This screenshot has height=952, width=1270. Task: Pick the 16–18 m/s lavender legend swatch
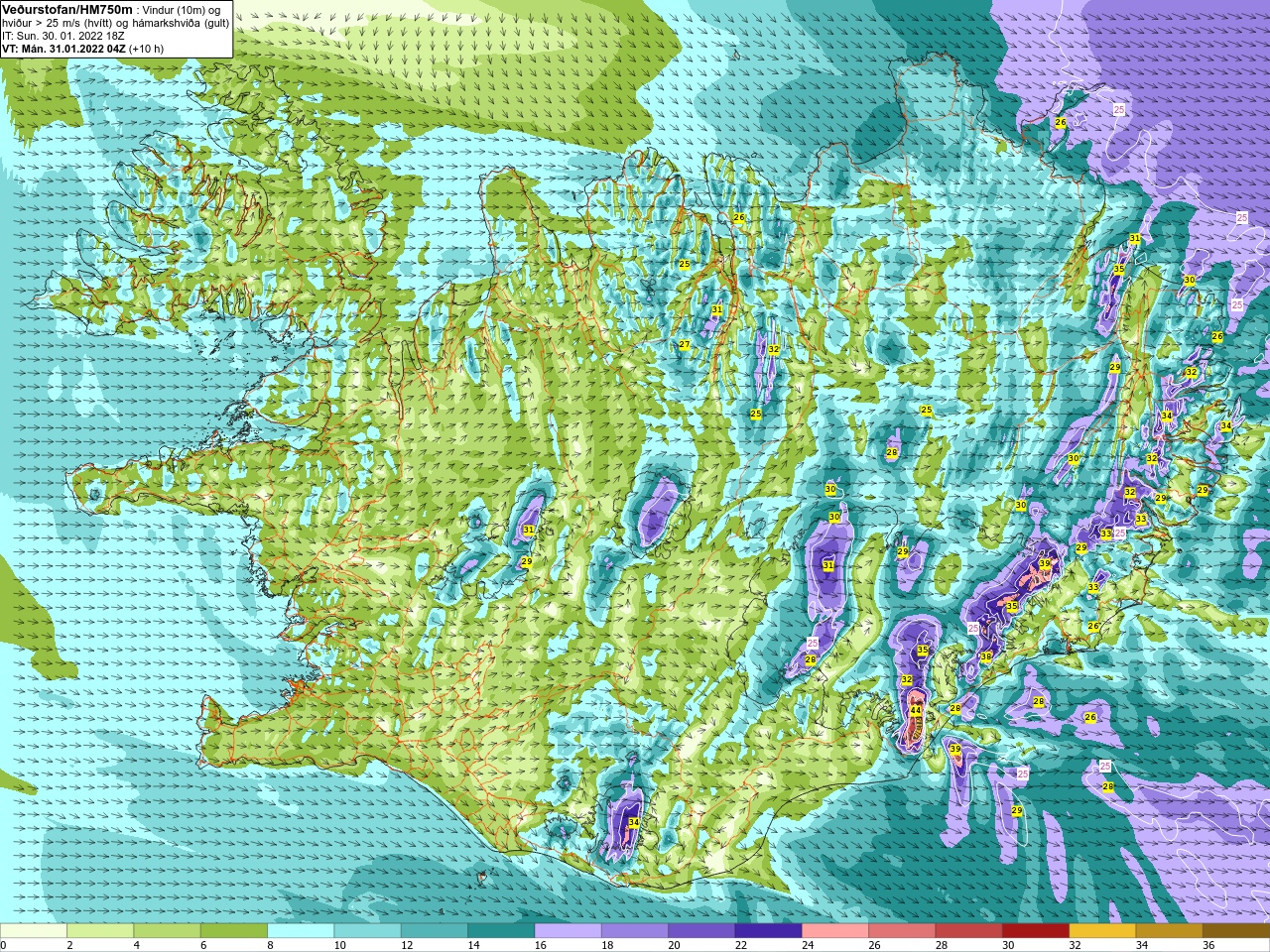tap(568, 931)
